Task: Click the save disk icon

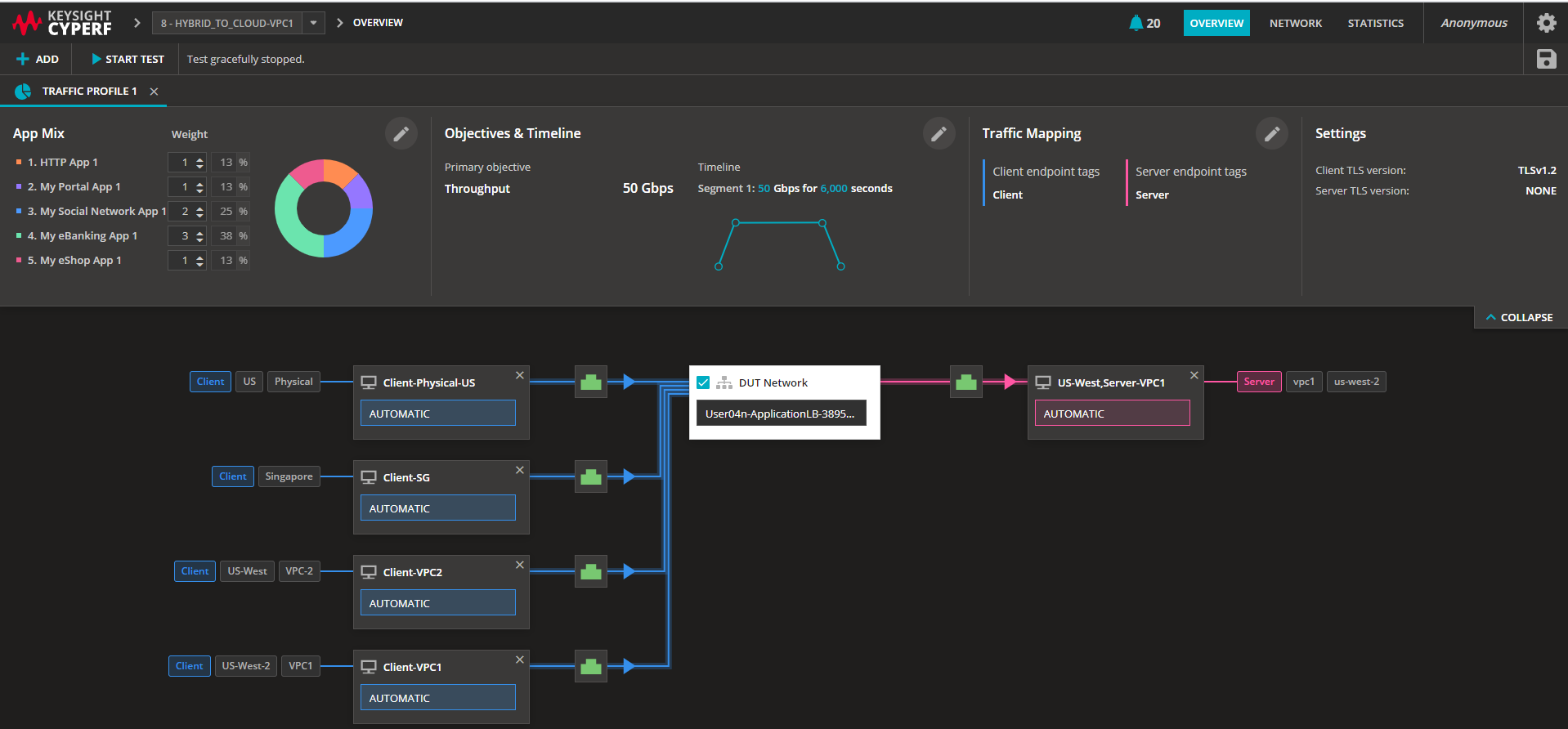Action: click(1546, 59)
